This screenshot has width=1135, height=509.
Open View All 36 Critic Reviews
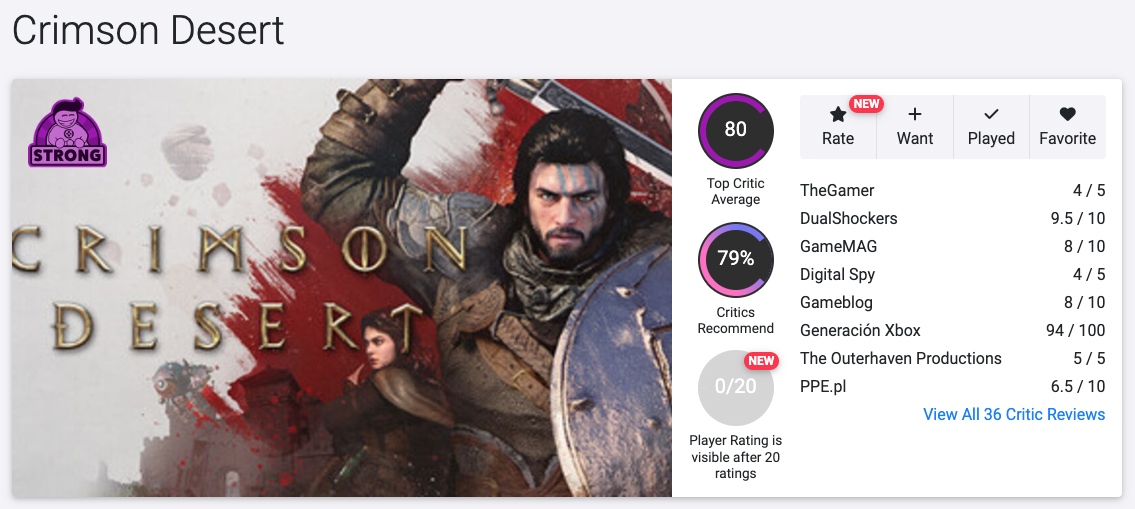point(1014,415)
